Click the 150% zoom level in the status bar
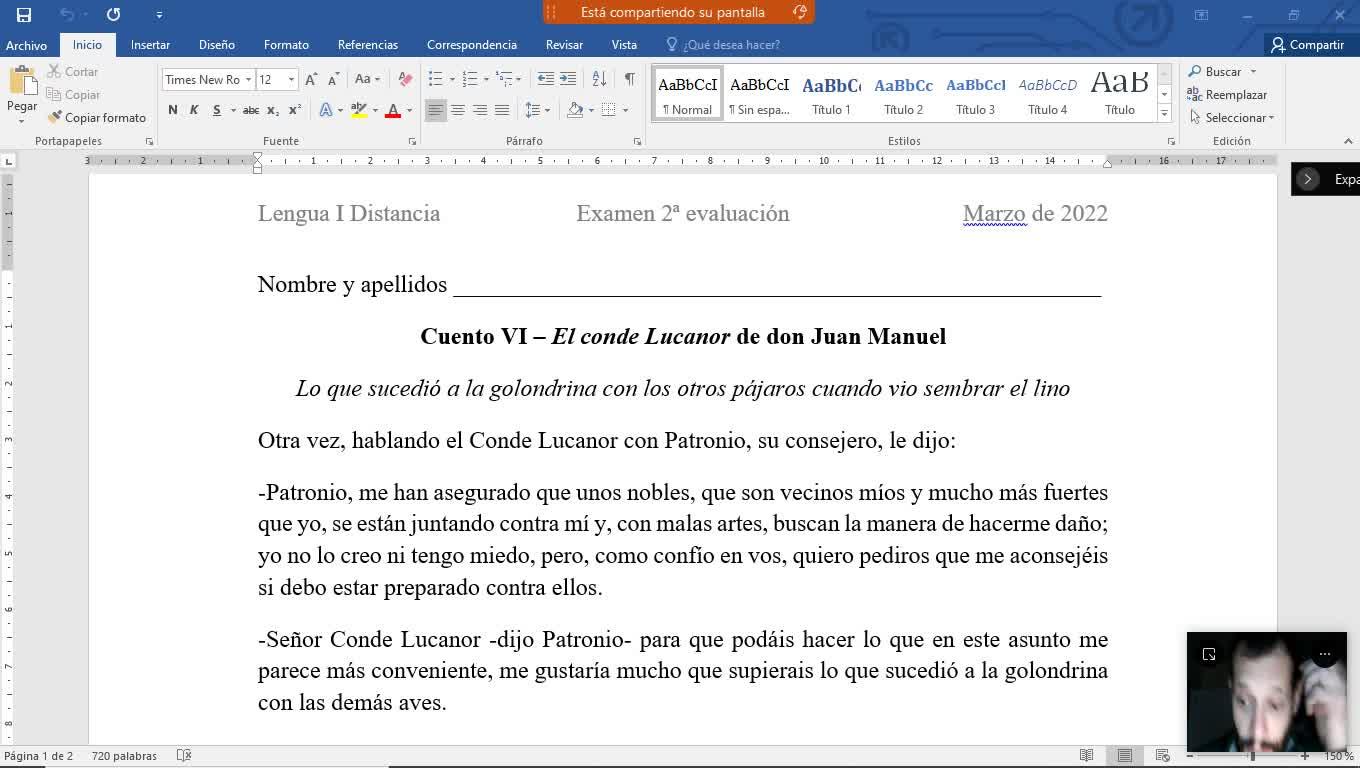Viewport: 1360px width, 768px height. 1339,756
